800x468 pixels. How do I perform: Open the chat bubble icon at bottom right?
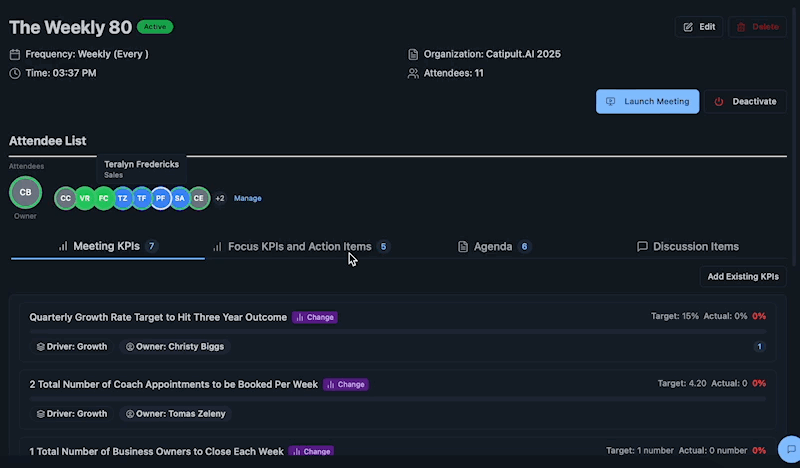point(788,448)
